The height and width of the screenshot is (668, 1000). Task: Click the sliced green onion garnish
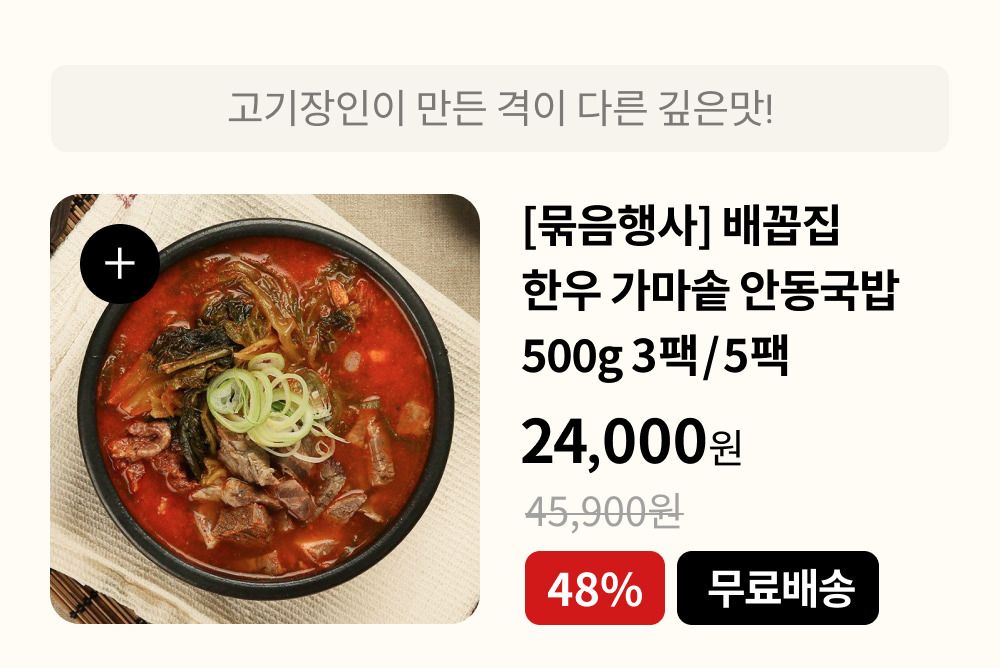click(x=271, y=402)
